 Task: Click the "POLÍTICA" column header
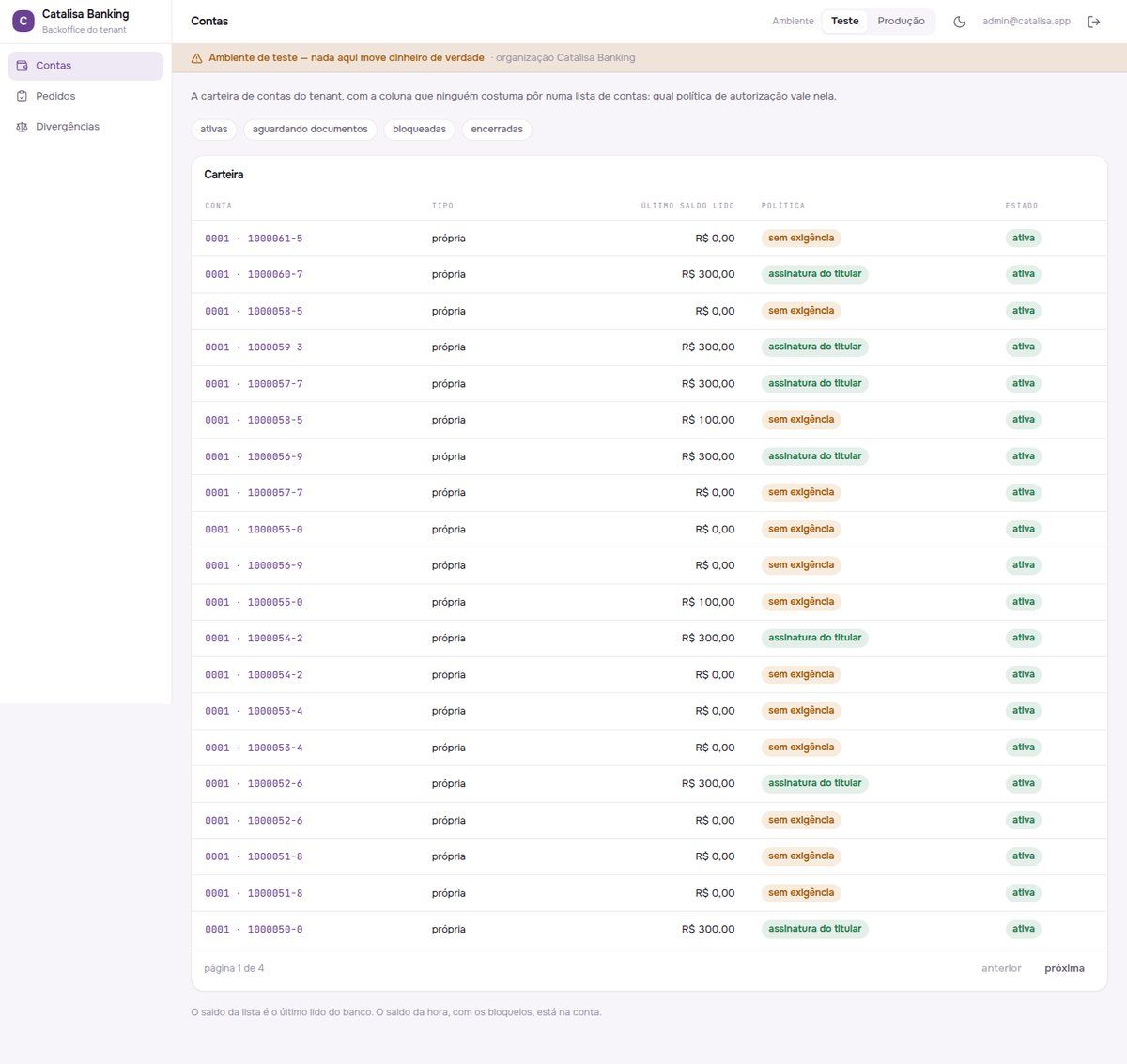(783, 206)
